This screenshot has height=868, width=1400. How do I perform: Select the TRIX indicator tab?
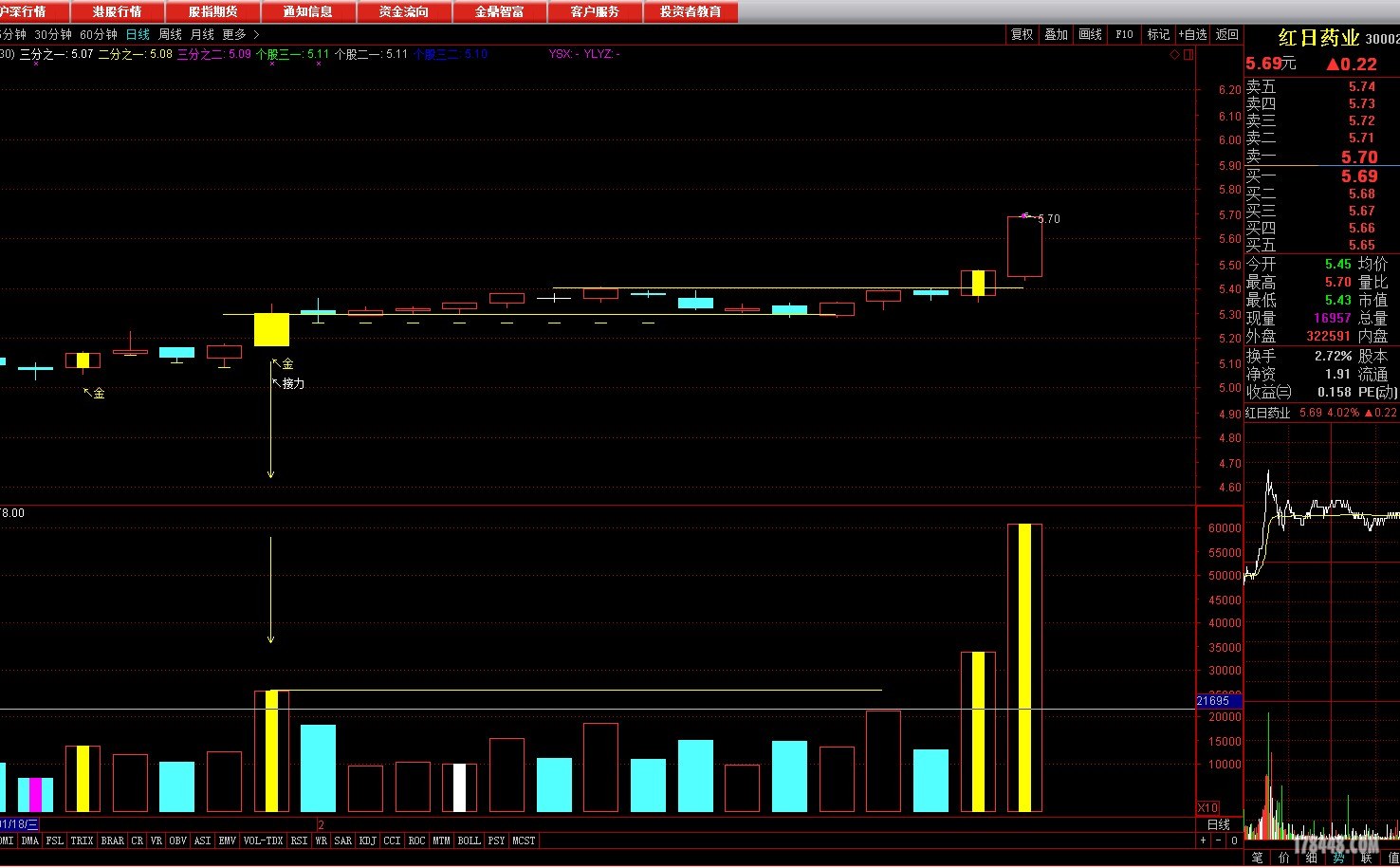click(x=82, y=840)
